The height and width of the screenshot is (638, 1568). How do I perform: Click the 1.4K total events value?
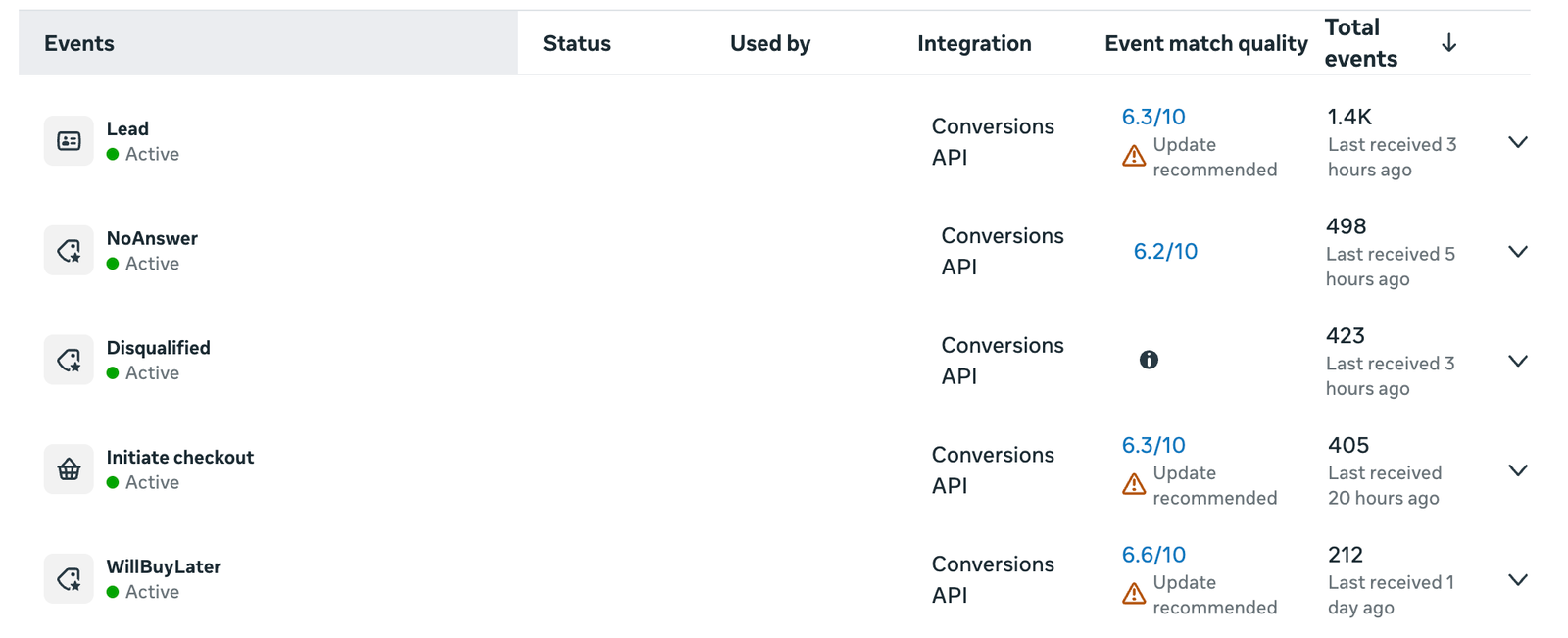pos(1349,117)
